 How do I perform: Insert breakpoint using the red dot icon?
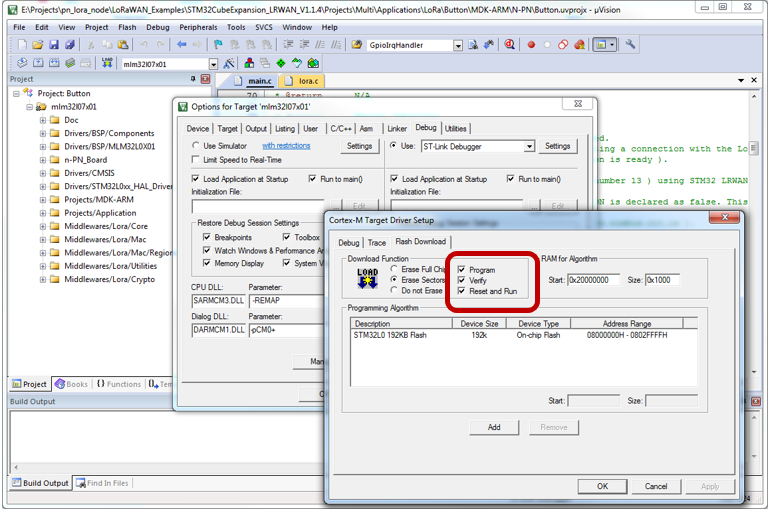point(531,45)
